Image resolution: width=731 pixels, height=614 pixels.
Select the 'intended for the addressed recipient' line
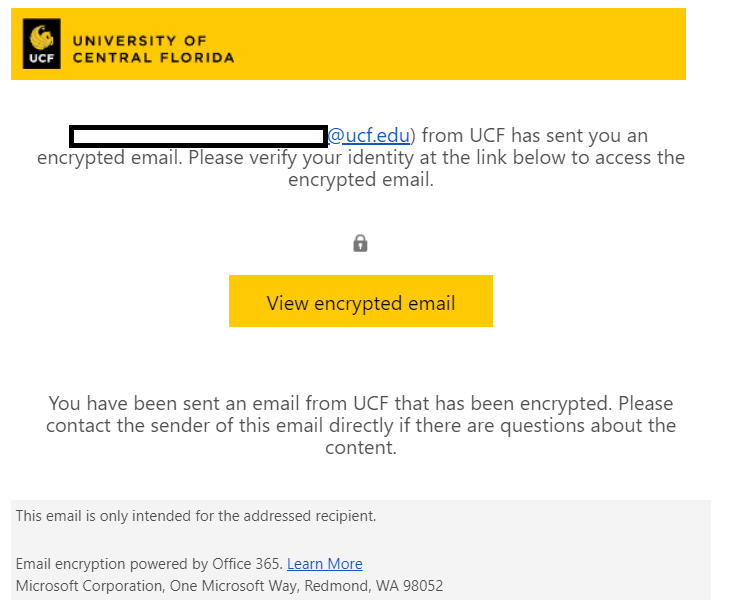click(x=196, y=516)
